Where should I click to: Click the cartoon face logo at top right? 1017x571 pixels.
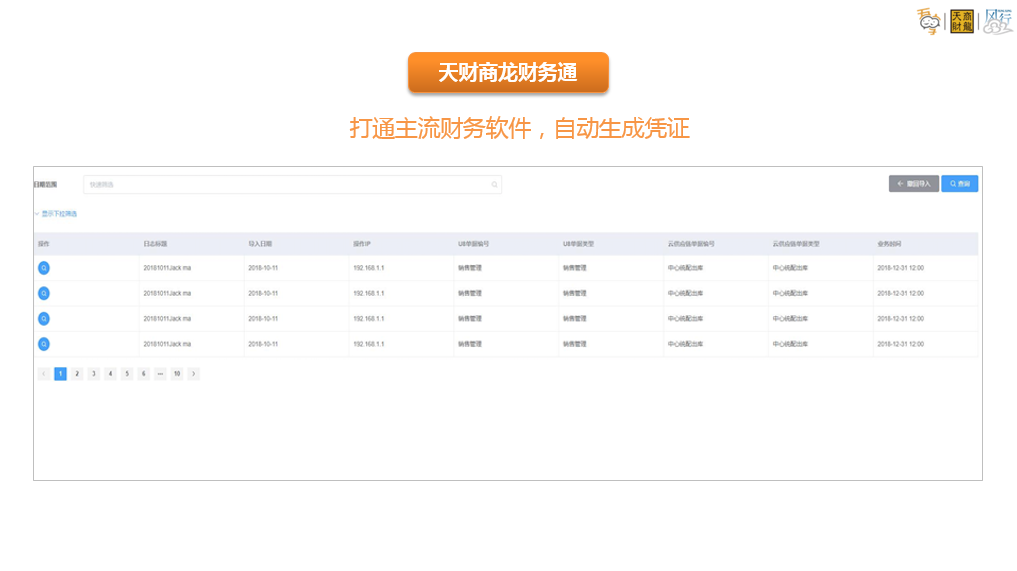928,21
